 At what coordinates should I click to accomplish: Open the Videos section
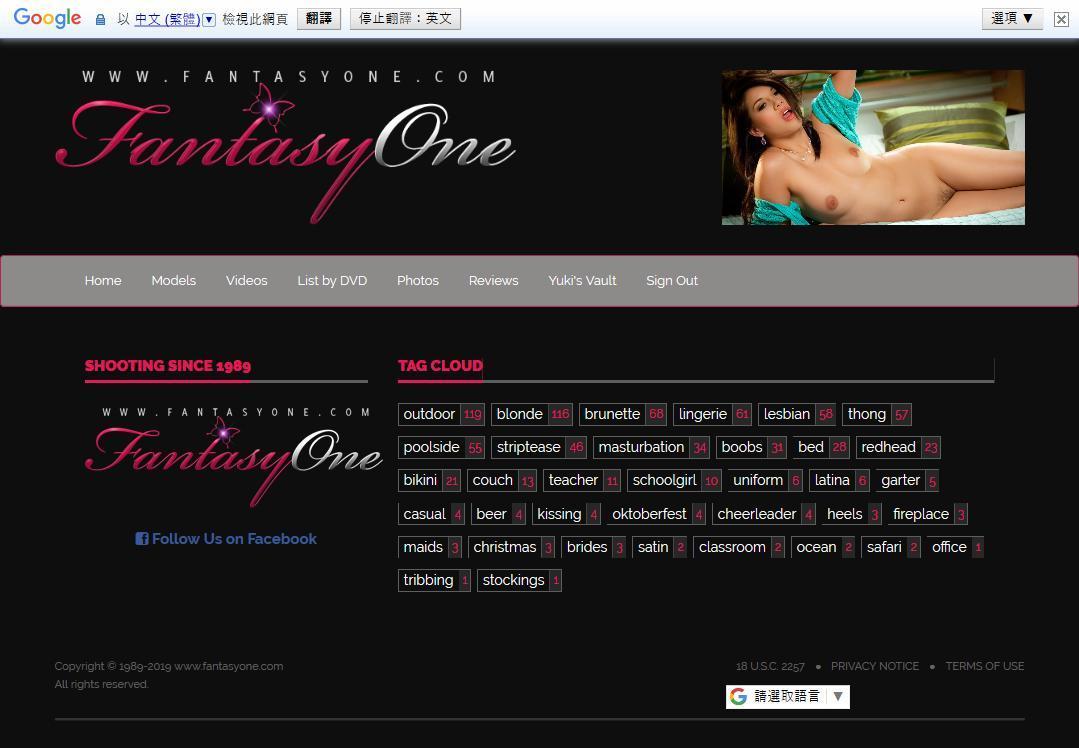click(x=246, y=281)
